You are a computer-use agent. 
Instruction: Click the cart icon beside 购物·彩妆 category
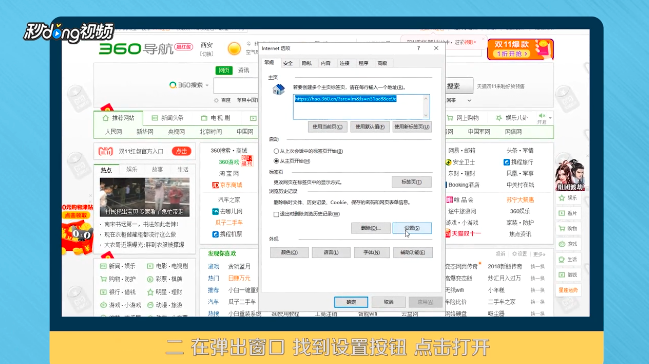click(103, 279)
